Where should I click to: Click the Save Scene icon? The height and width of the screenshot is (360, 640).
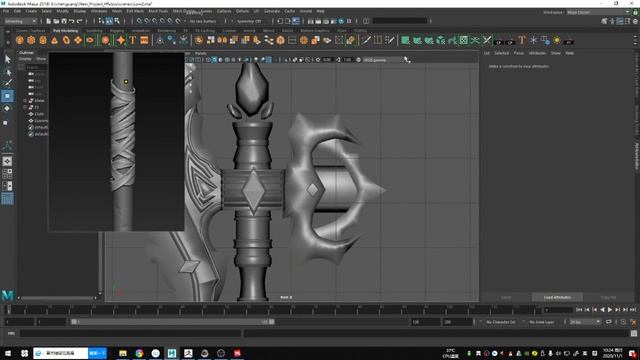64,21
